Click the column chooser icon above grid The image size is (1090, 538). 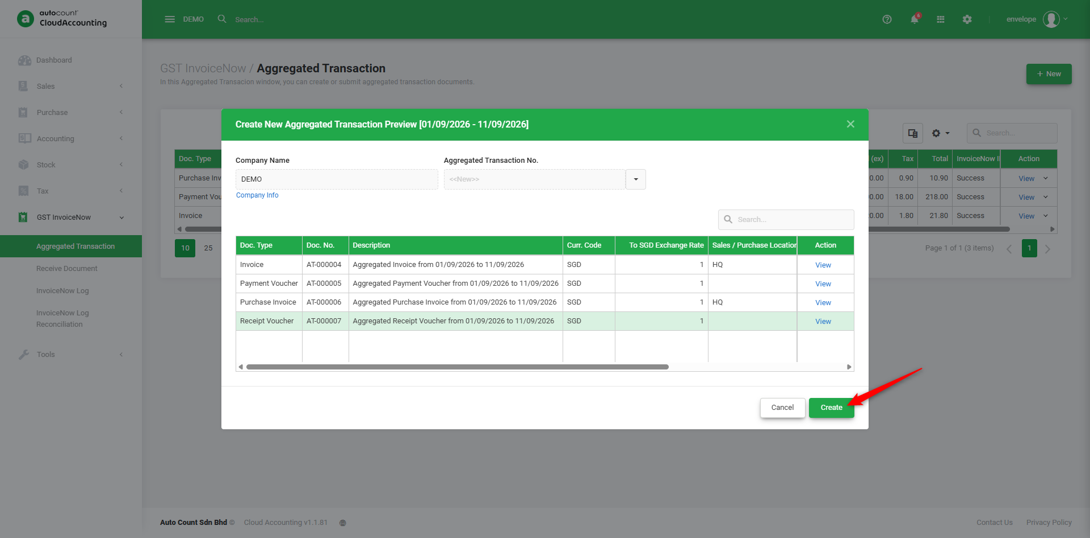pyautogui.click(x=913, y=133)
